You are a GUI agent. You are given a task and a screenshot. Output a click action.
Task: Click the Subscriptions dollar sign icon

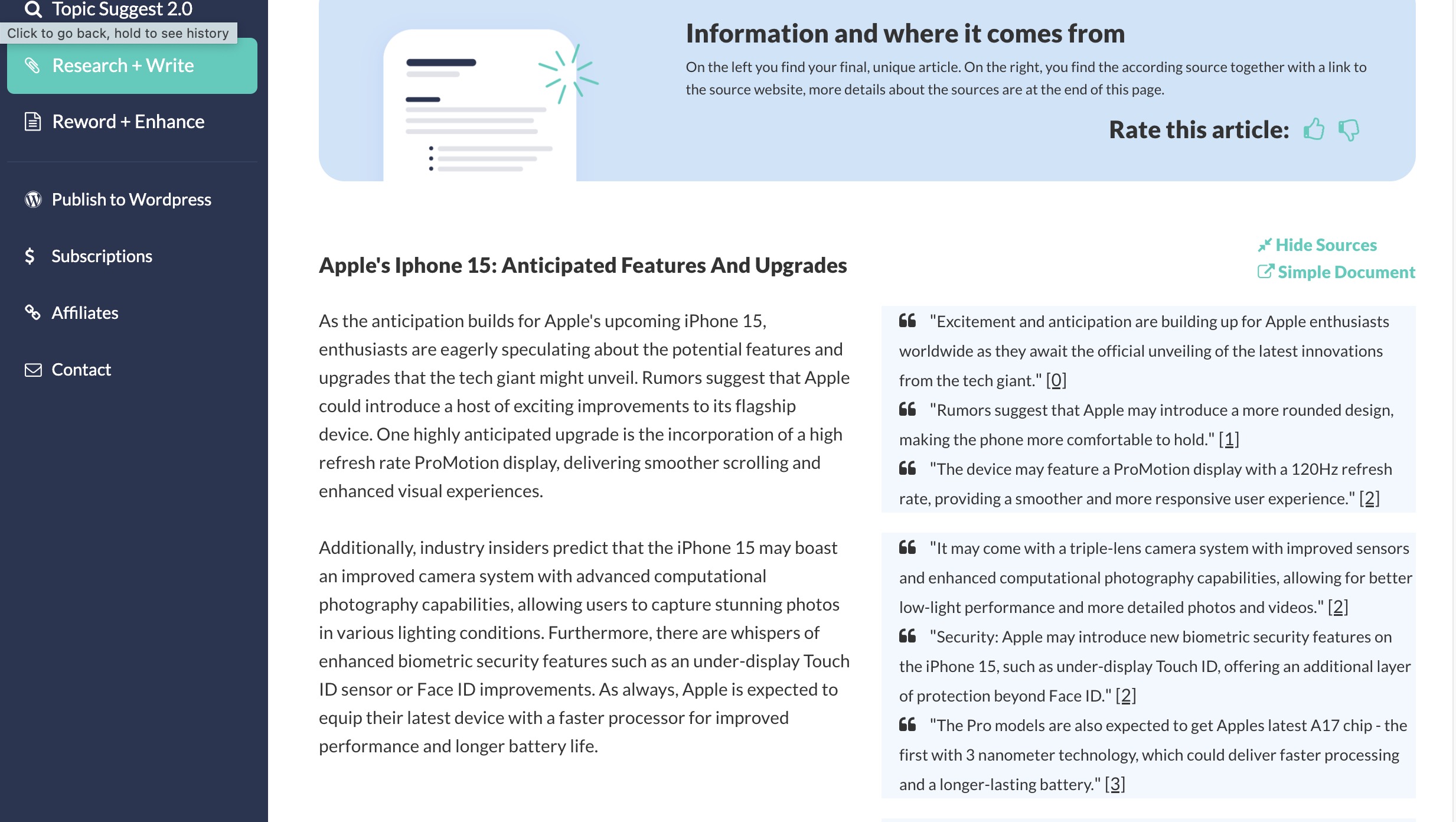coord(29,255)
